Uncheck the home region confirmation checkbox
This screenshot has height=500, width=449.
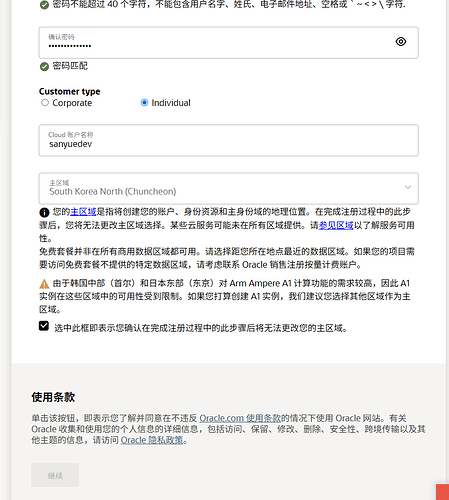point(44,326)
